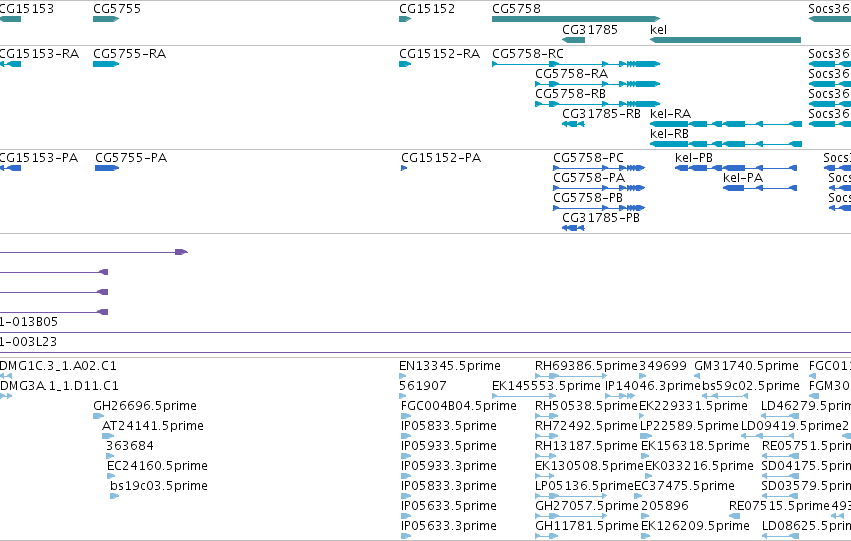Click EST GH26696.5prime
The image size is (851, 541).
[145, 406]
